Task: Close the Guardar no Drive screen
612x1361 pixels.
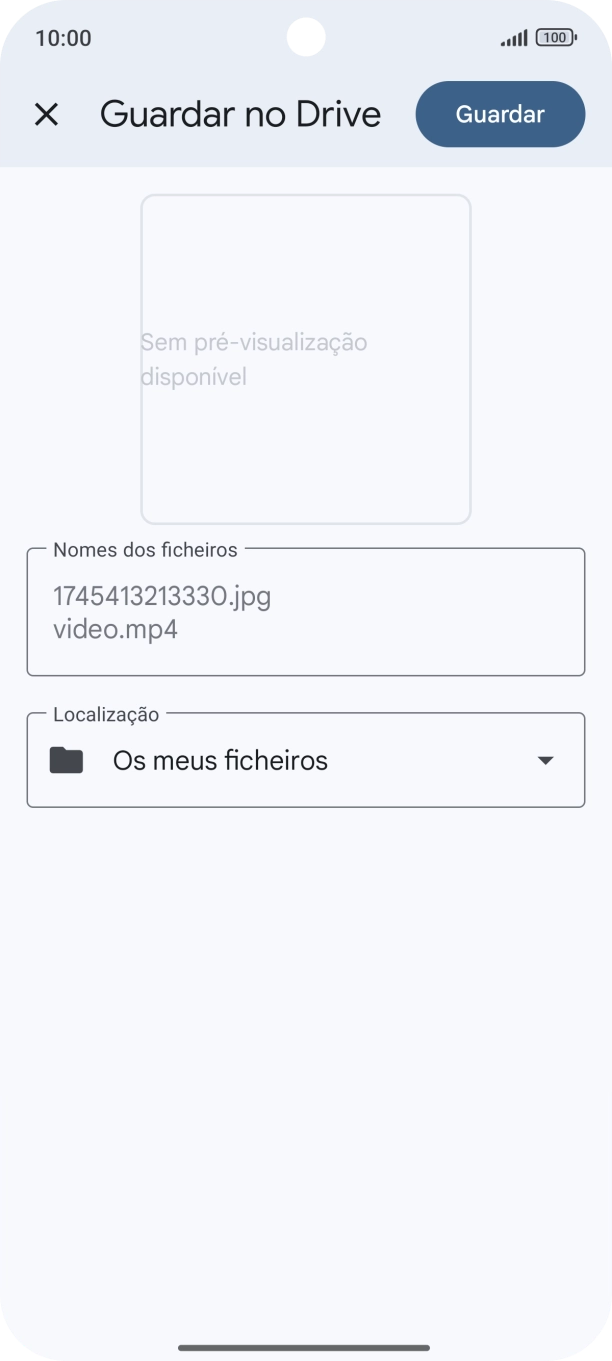Action: pos(46,114)
